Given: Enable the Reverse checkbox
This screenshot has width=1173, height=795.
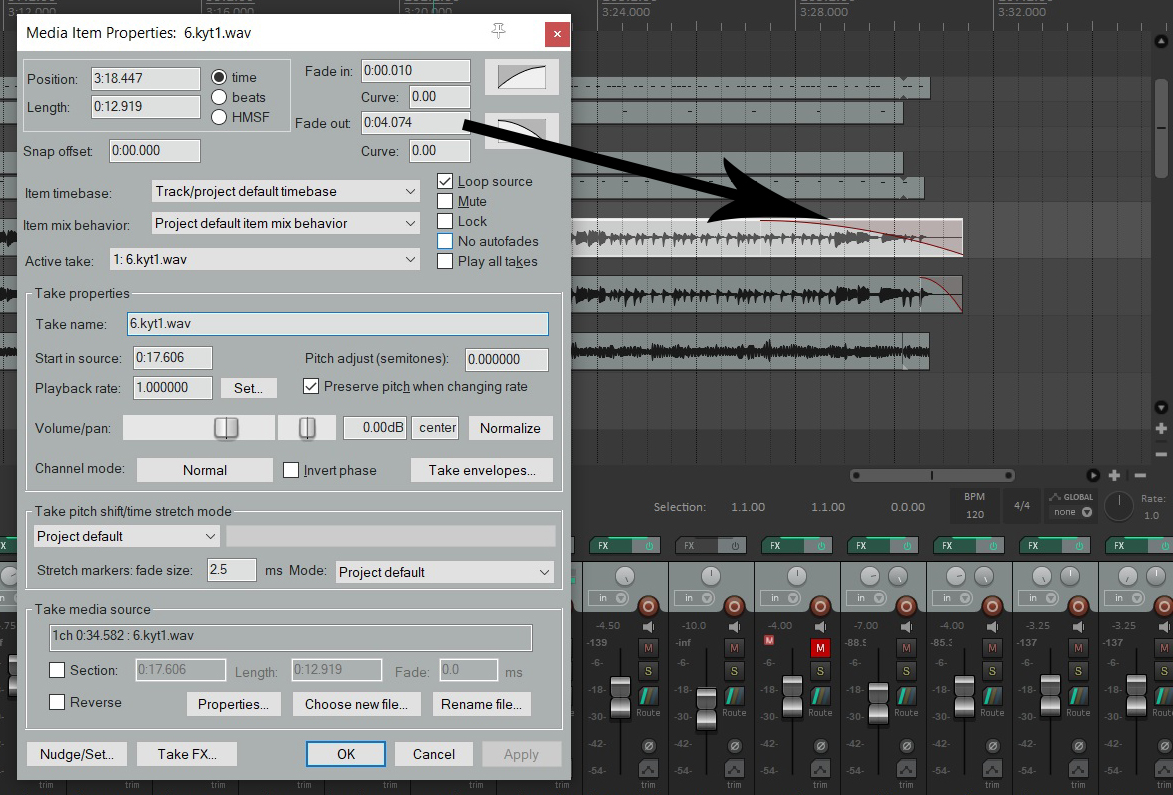Looking at the screenshot, I should tap(58, 703).
